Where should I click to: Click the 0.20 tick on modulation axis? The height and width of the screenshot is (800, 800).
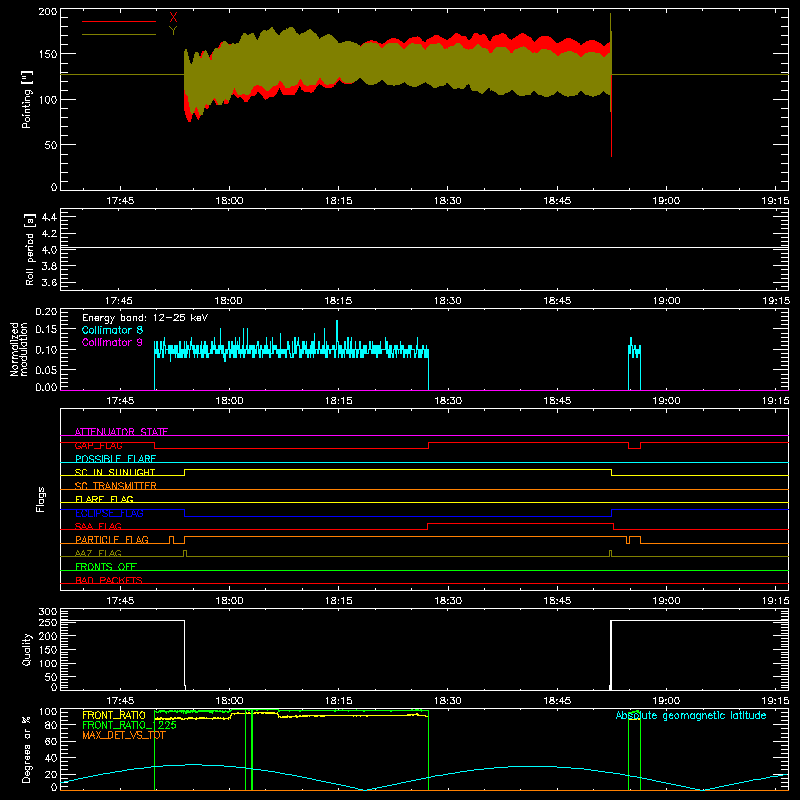46,312
